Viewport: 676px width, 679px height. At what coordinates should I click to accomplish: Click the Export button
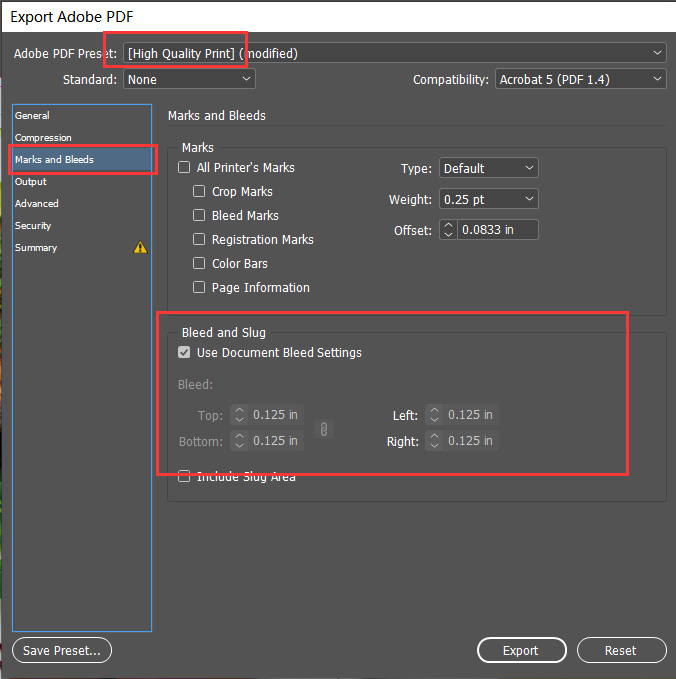pyautogui.click(x=521, y=650)
